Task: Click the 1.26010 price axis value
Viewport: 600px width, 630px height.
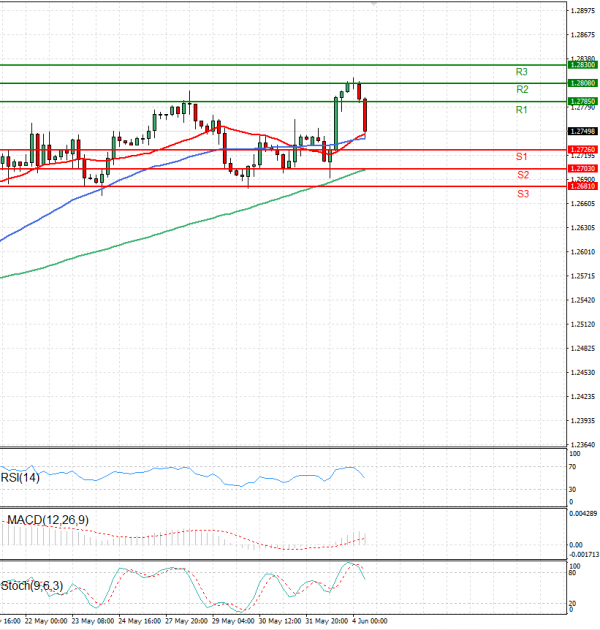Action: point(583,252)
